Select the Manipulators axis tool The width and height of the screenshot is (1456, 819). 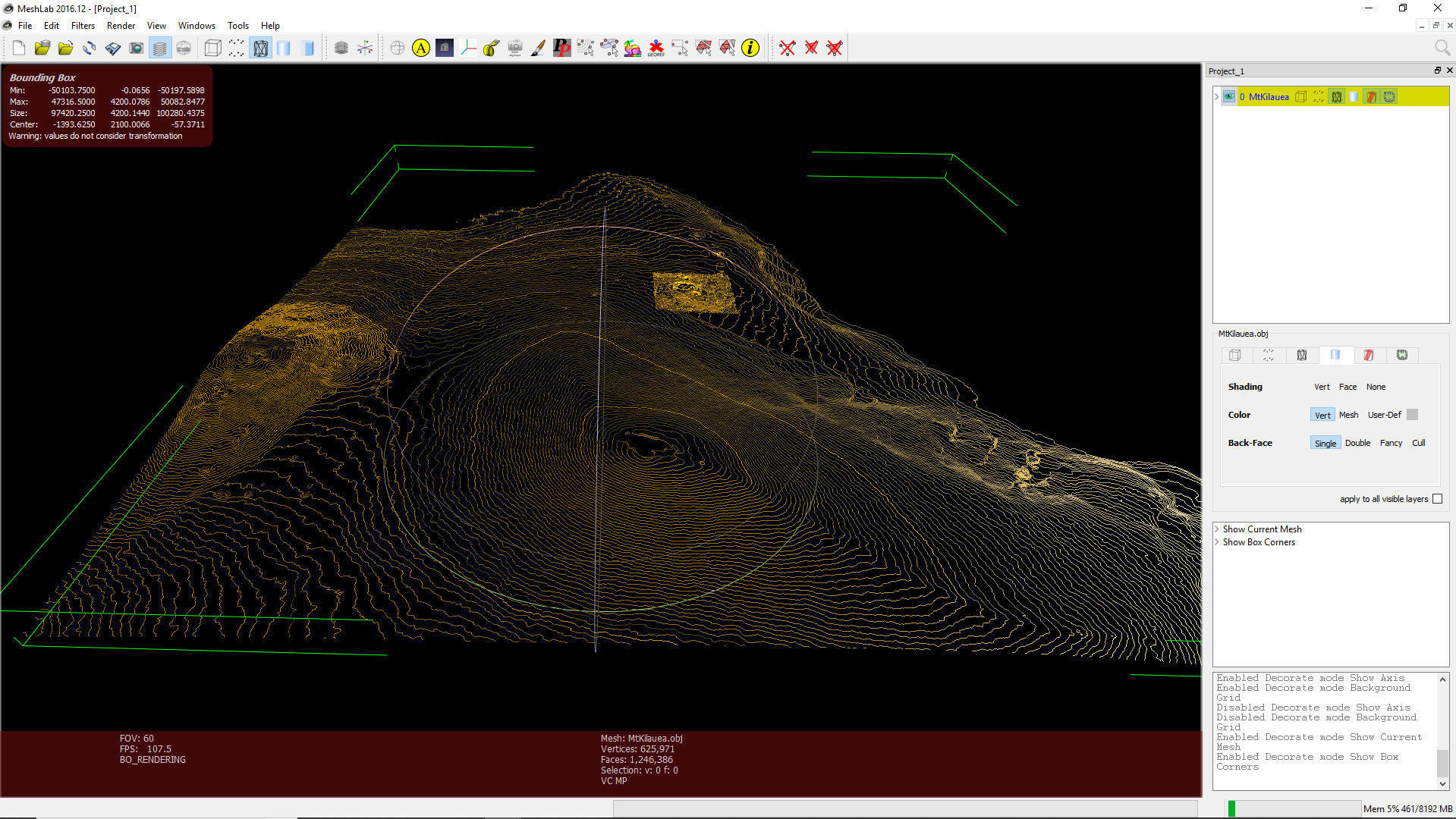point(468,49)
